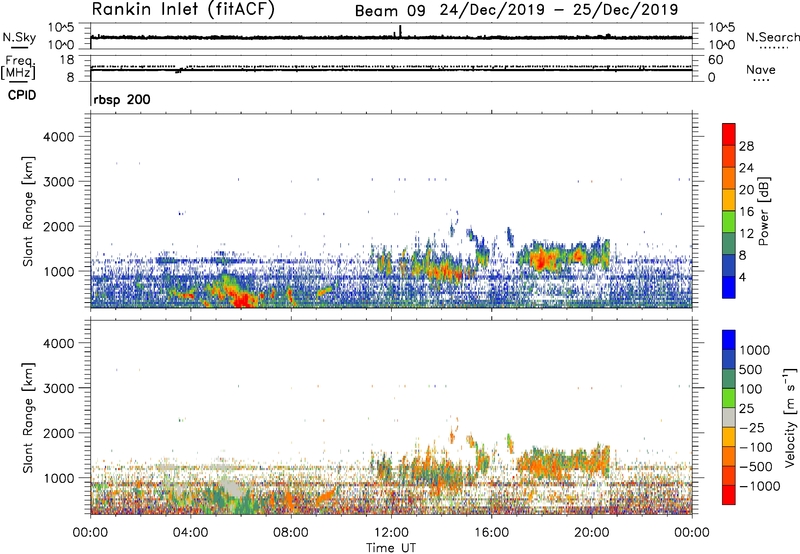Viewport: 800px width, 554px height.
Task: Click the '04:00' time axis tick label
Action: pyautogui.click(x=190, y=533)
